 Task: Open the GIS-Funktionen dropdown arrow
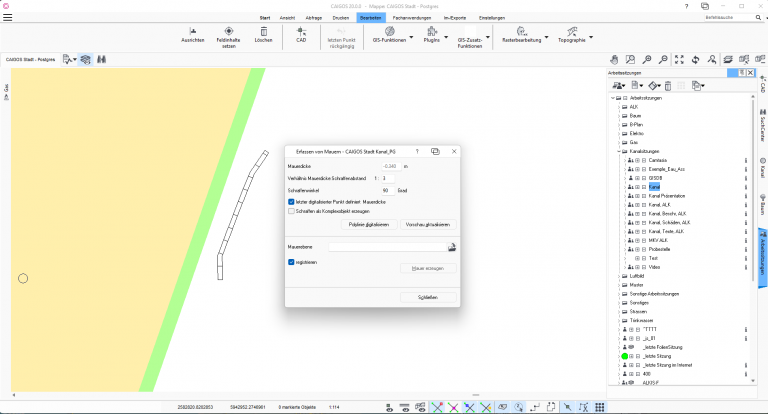411,37
